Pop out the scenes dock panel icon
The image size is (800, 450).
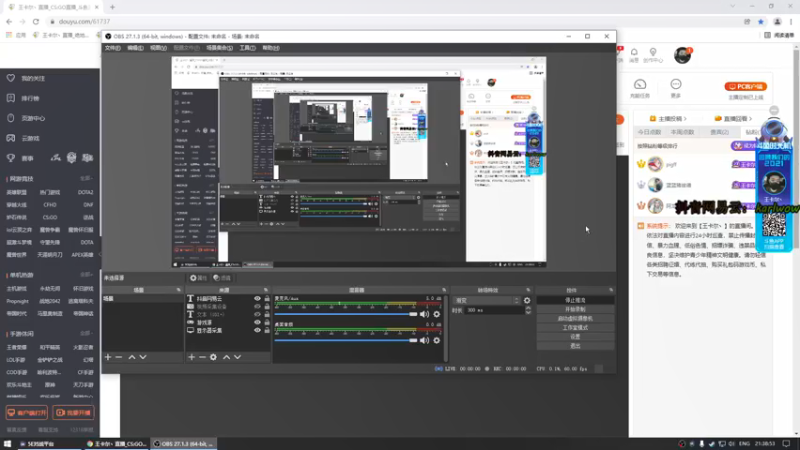[179, 290]
